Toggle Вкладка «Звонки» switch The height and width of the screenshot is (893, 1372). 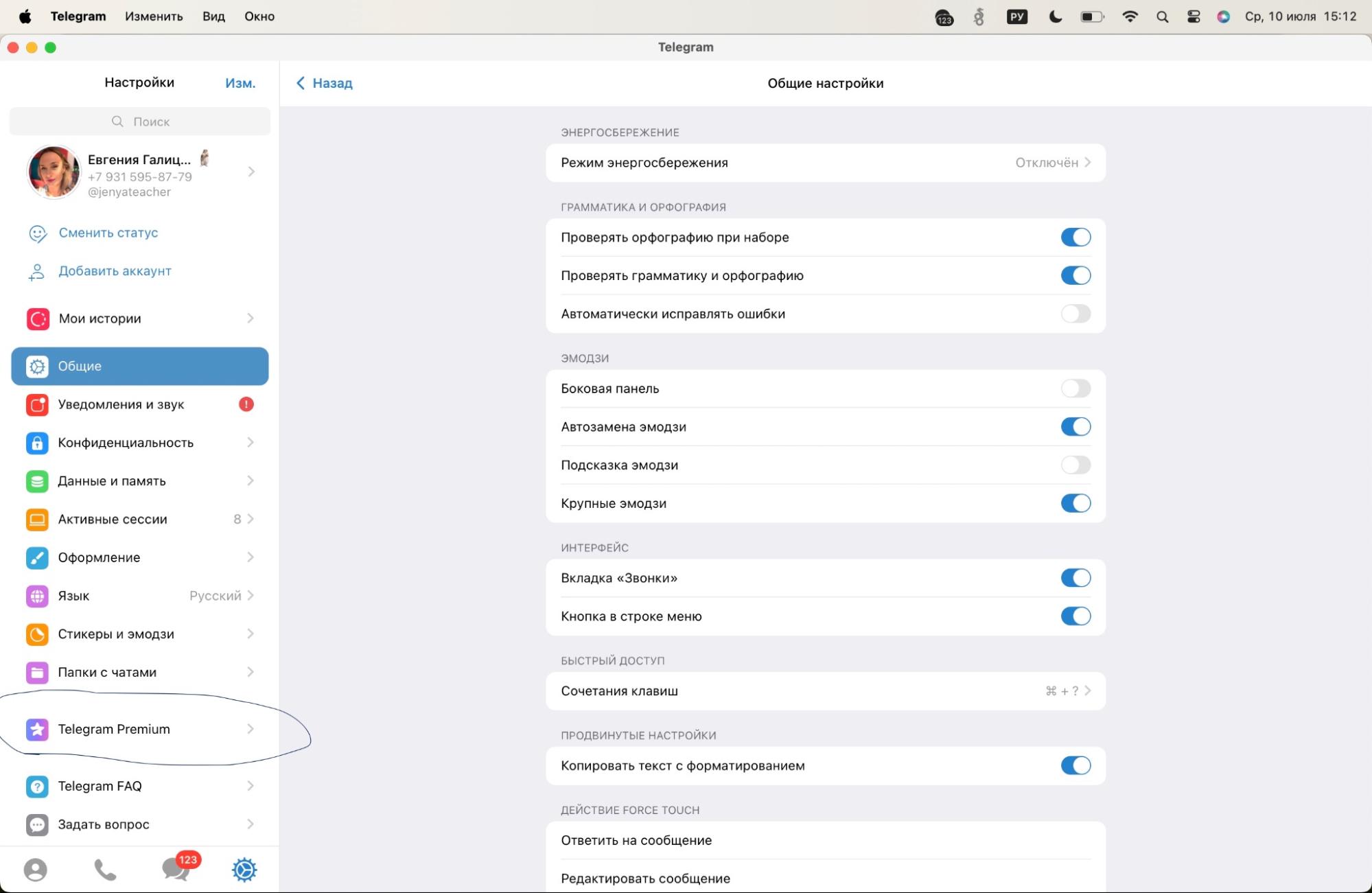click(1075, 578)
